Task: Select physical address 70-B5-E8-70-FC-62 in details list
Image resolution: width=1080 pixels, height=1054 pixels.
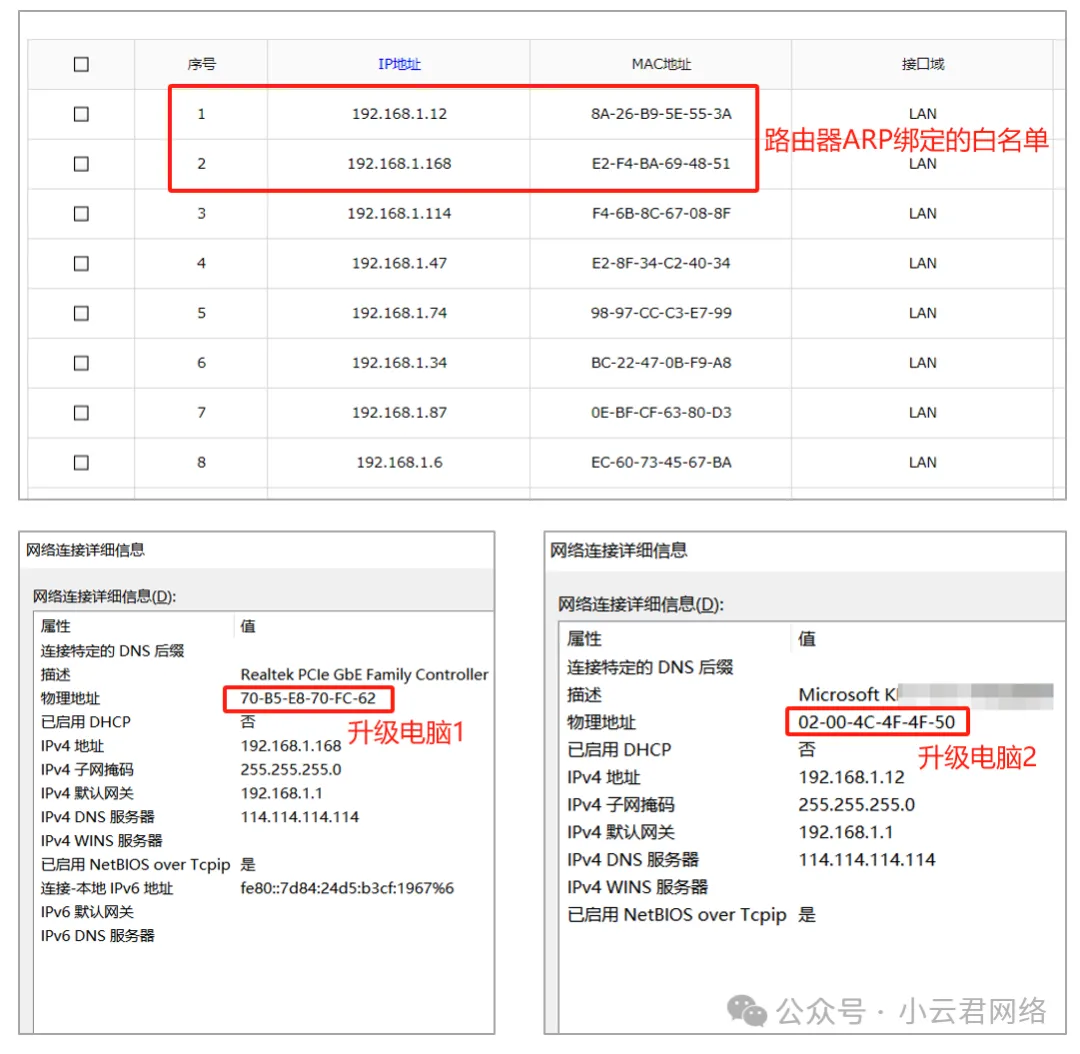Action: tap(308, 698)
